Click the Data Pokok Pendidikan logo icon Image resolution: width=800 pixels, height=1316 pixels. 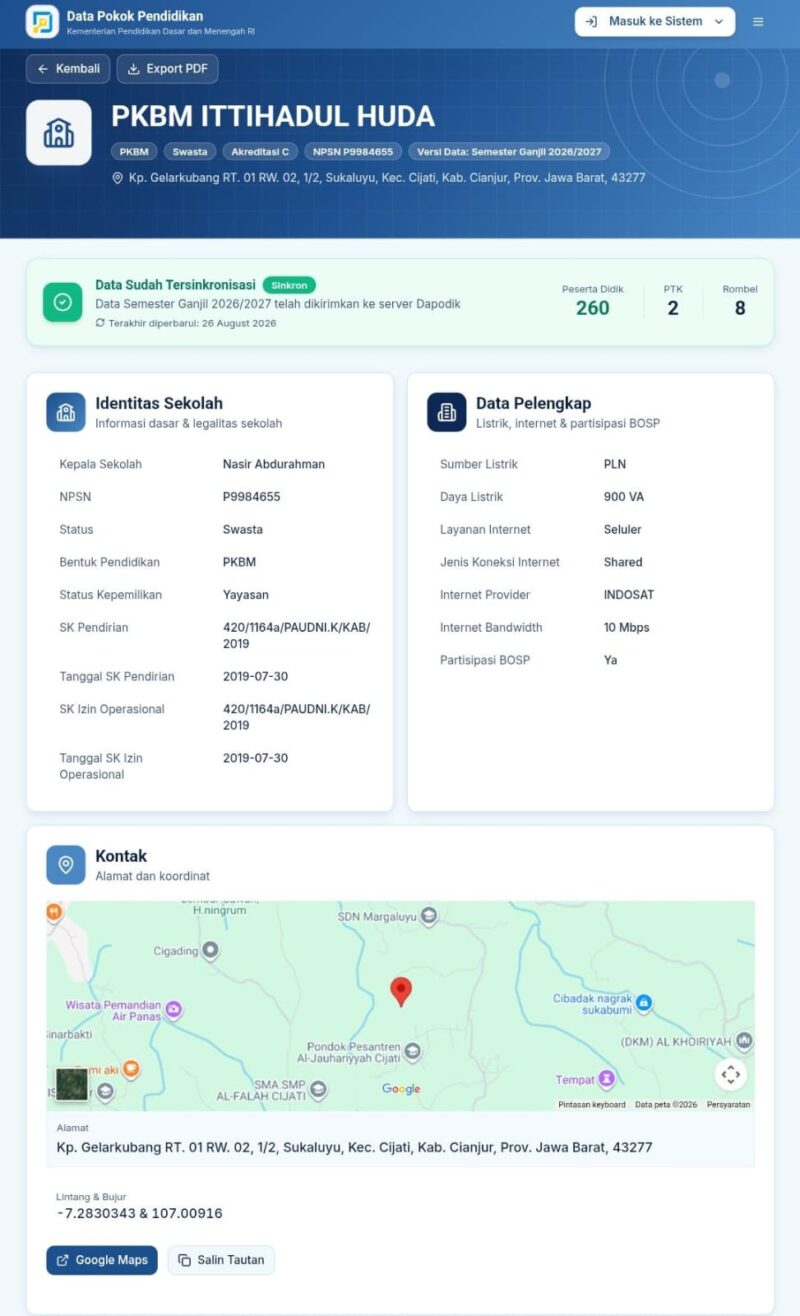tap(42, 21)
